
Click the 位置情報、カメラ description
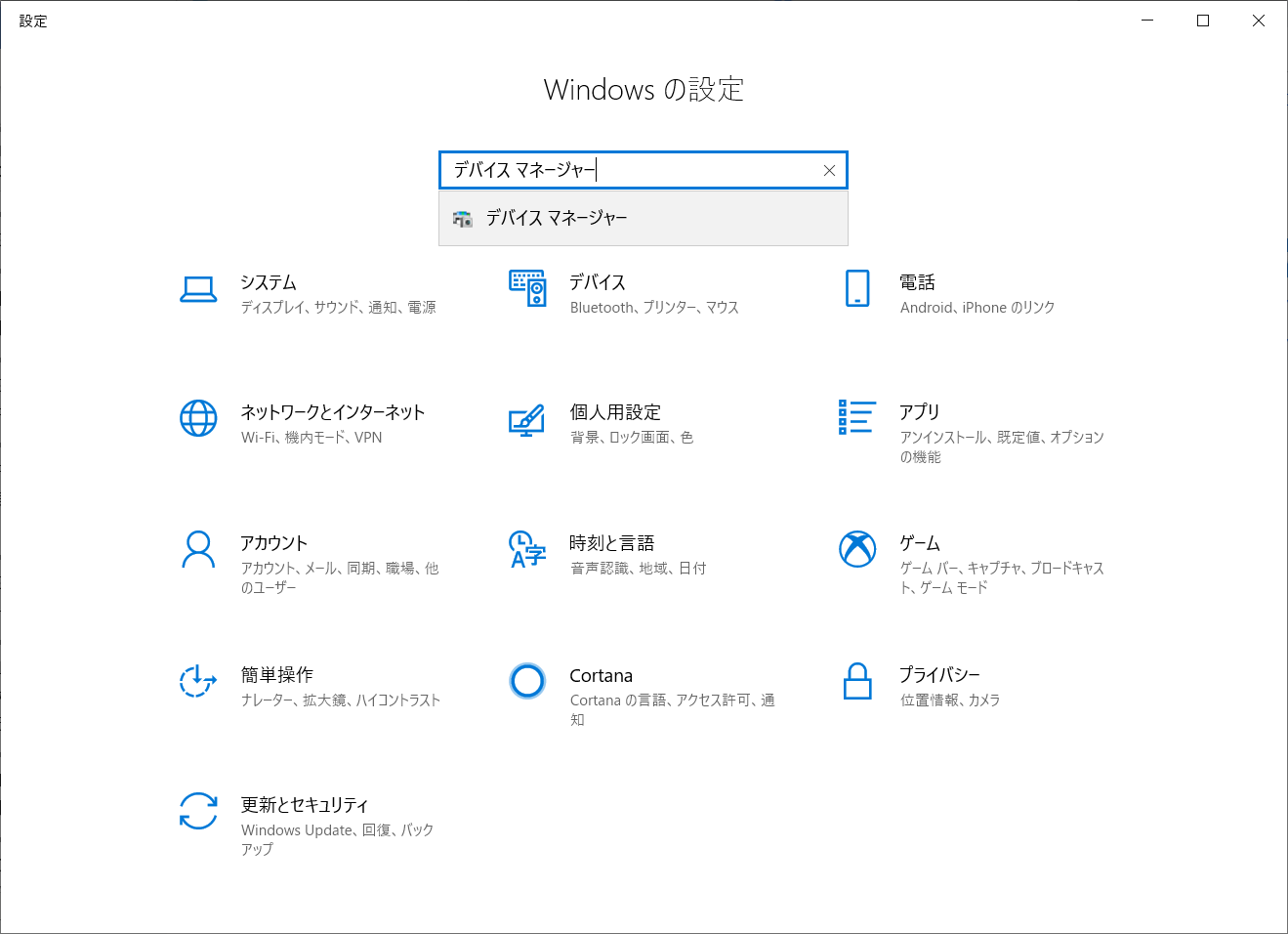[950, 700]
